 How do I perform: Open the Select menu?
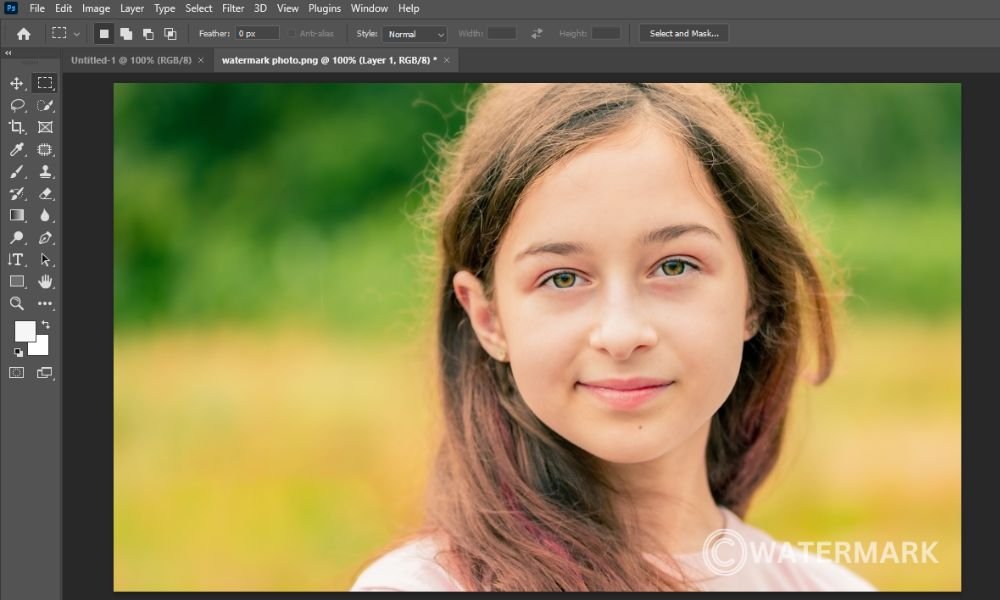click(x=198, y=8)
